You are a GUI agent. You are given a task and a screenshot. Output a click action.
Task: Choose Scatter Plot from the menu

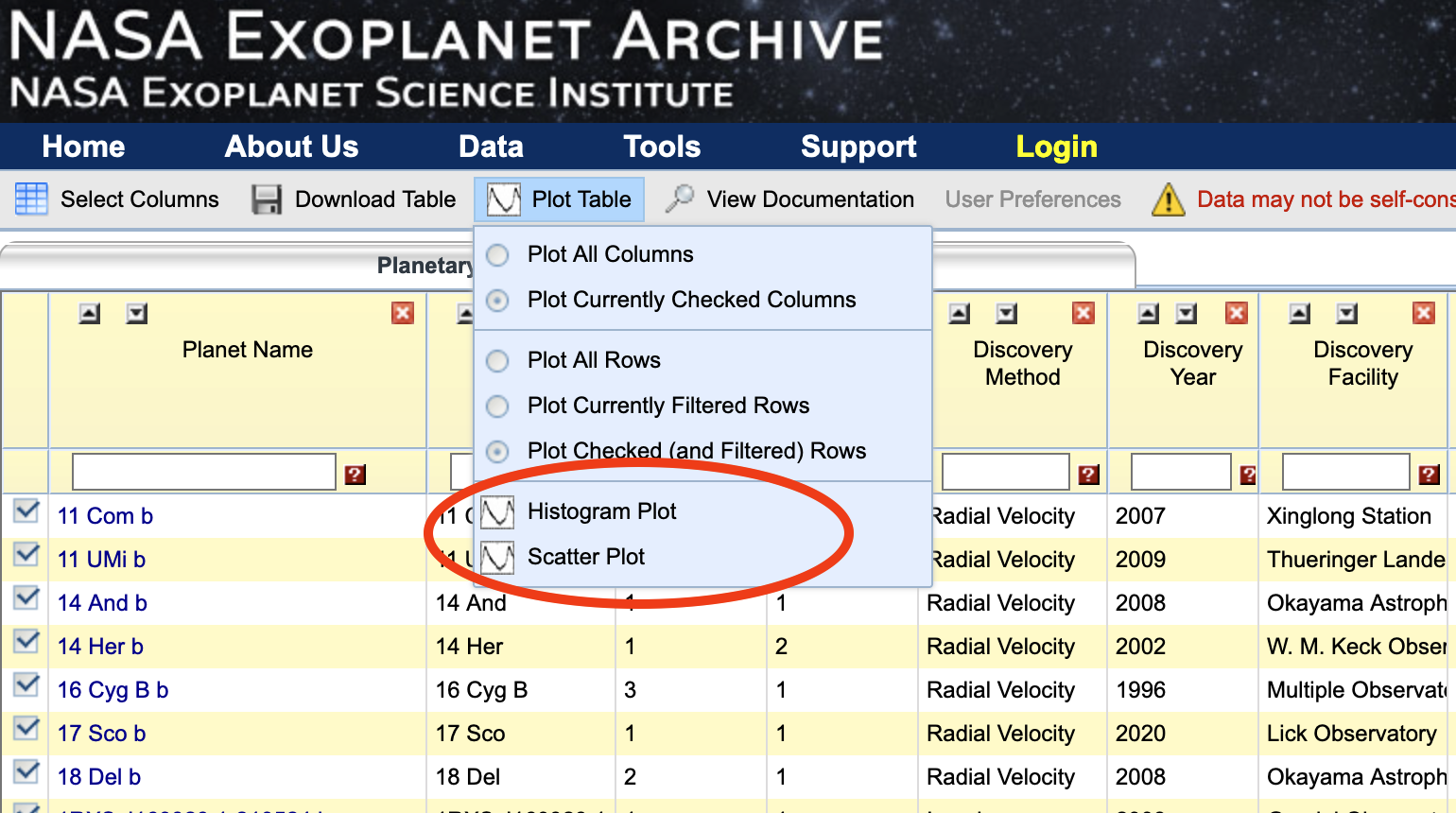(586, 557)
